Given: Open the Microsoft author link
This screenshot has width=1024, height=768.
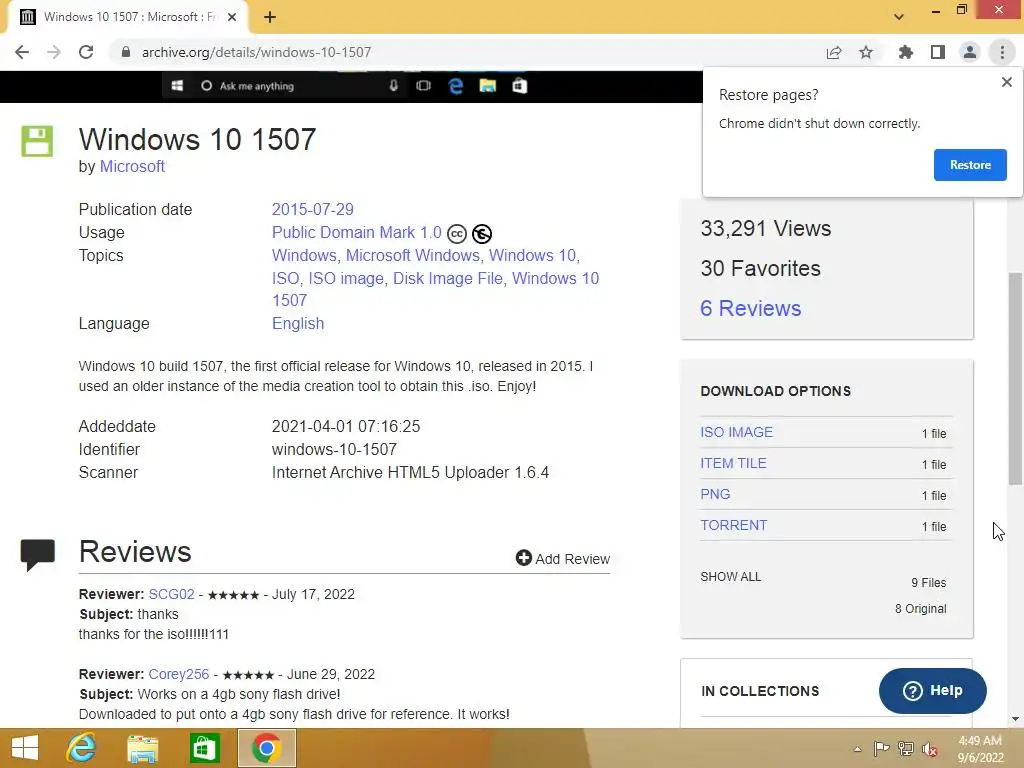Looking at the screenshot, I should (132, 167).
